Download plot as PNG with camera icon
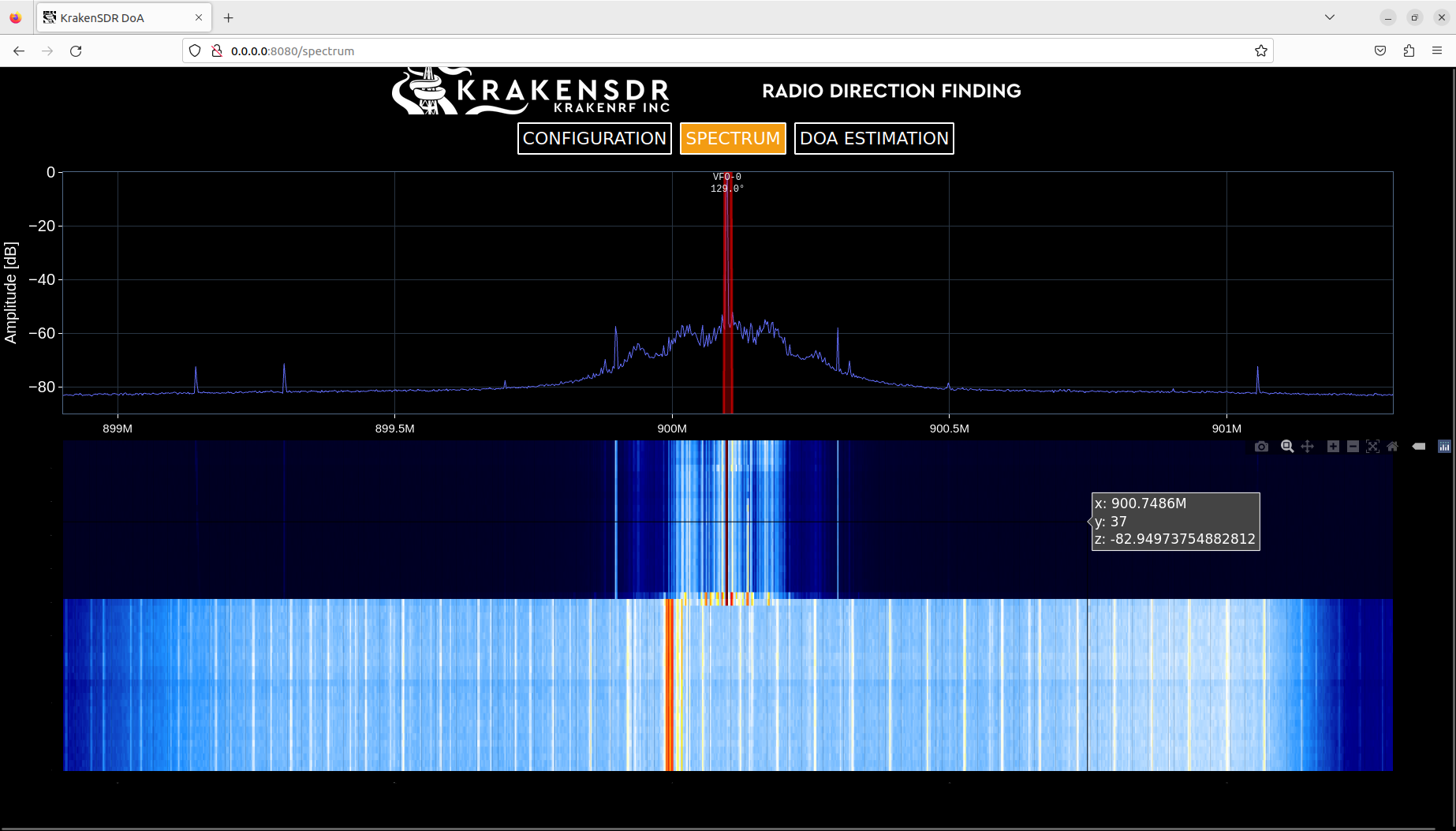1456x831 pixels. 1261,447
